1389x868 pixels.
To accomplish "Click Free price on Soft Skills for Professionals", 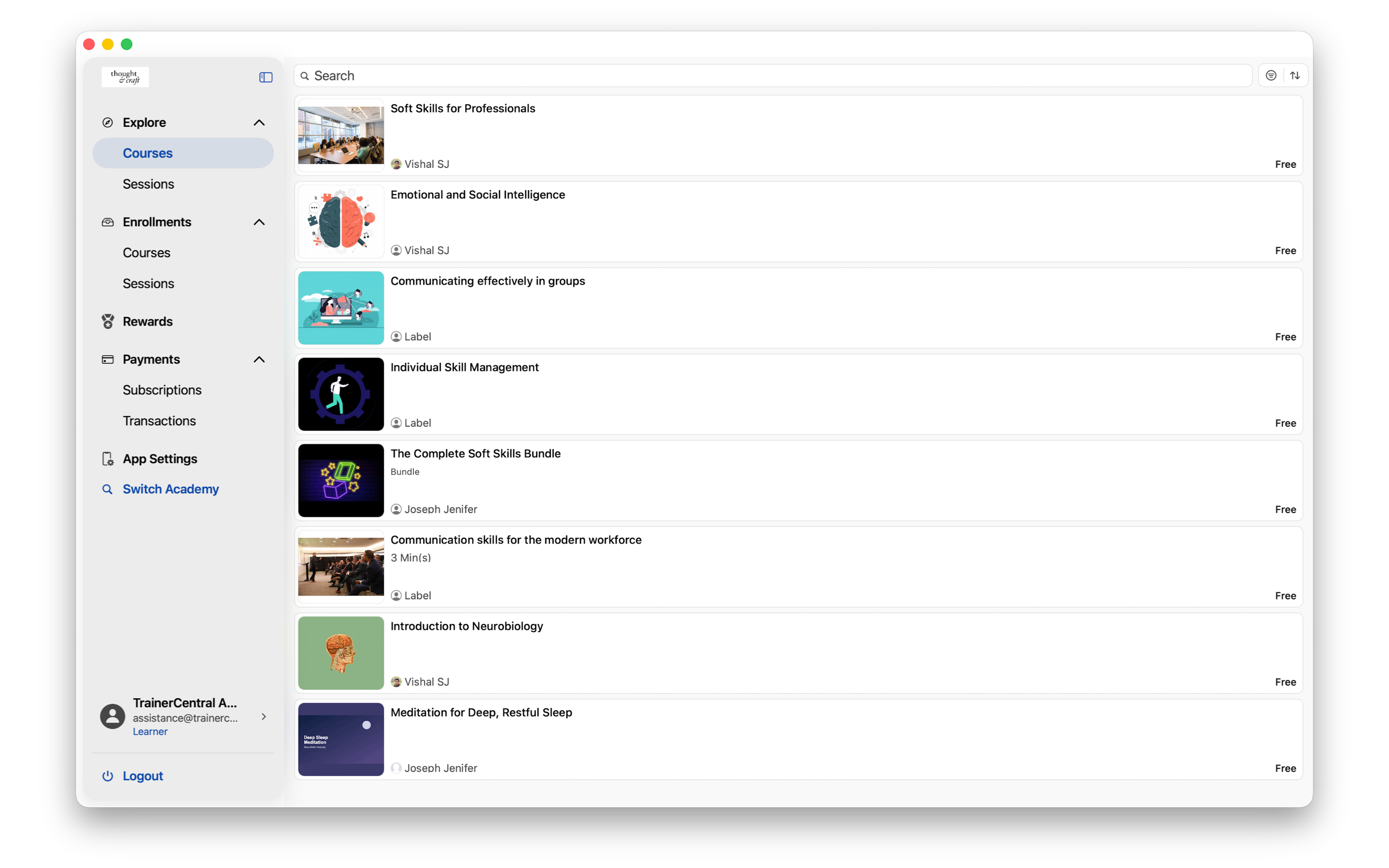I will pos(1285,164).
